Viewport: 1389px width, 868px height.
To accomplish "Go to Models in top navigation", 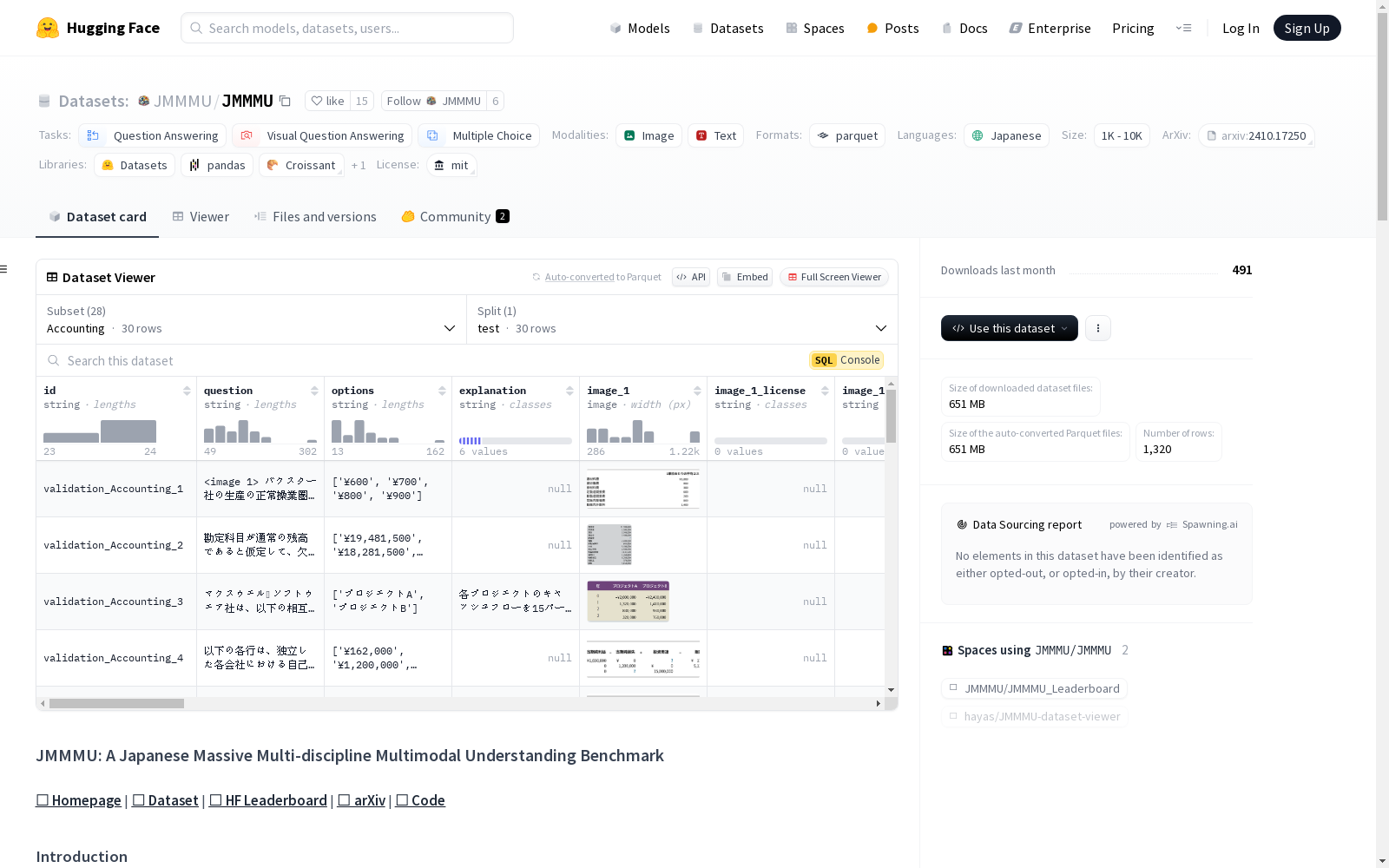I will 640,28.
